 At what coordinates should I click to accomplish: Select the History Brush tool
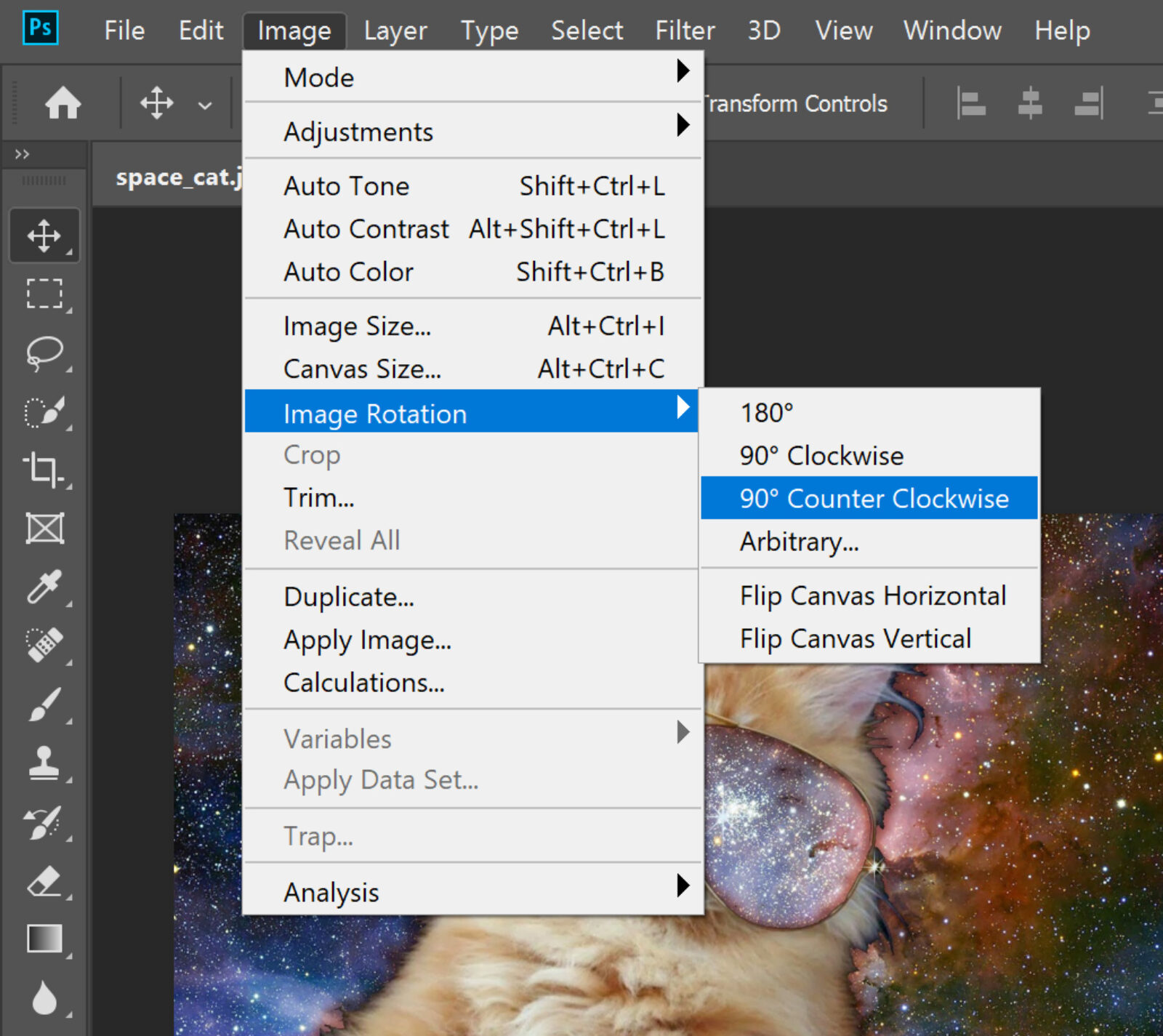click(x=44, y=822)
